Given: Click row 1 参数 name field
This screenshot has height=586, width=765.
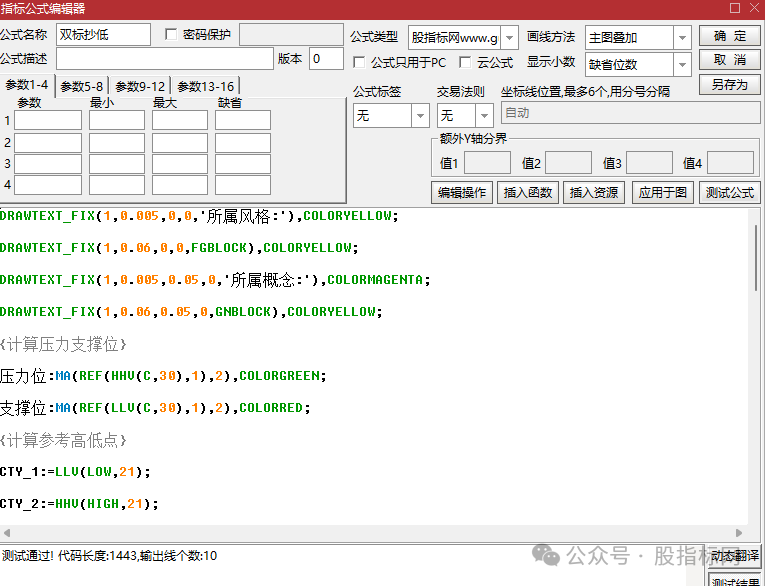Looking at the screenshot, I should (x=48, y=120).
